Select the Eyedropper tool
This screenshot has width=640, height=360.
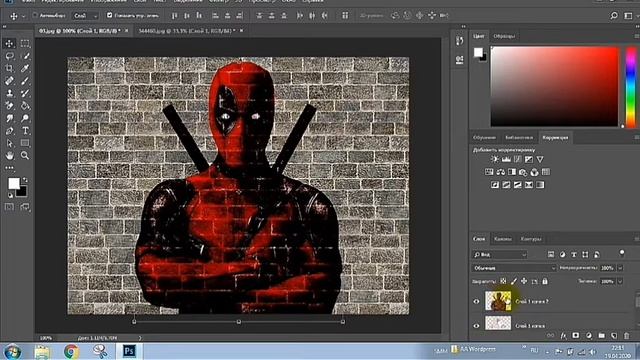(x=25, y=69)
